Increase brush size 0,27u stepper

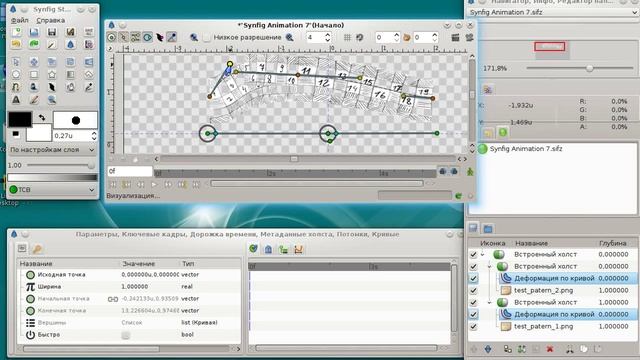(94, 133)
